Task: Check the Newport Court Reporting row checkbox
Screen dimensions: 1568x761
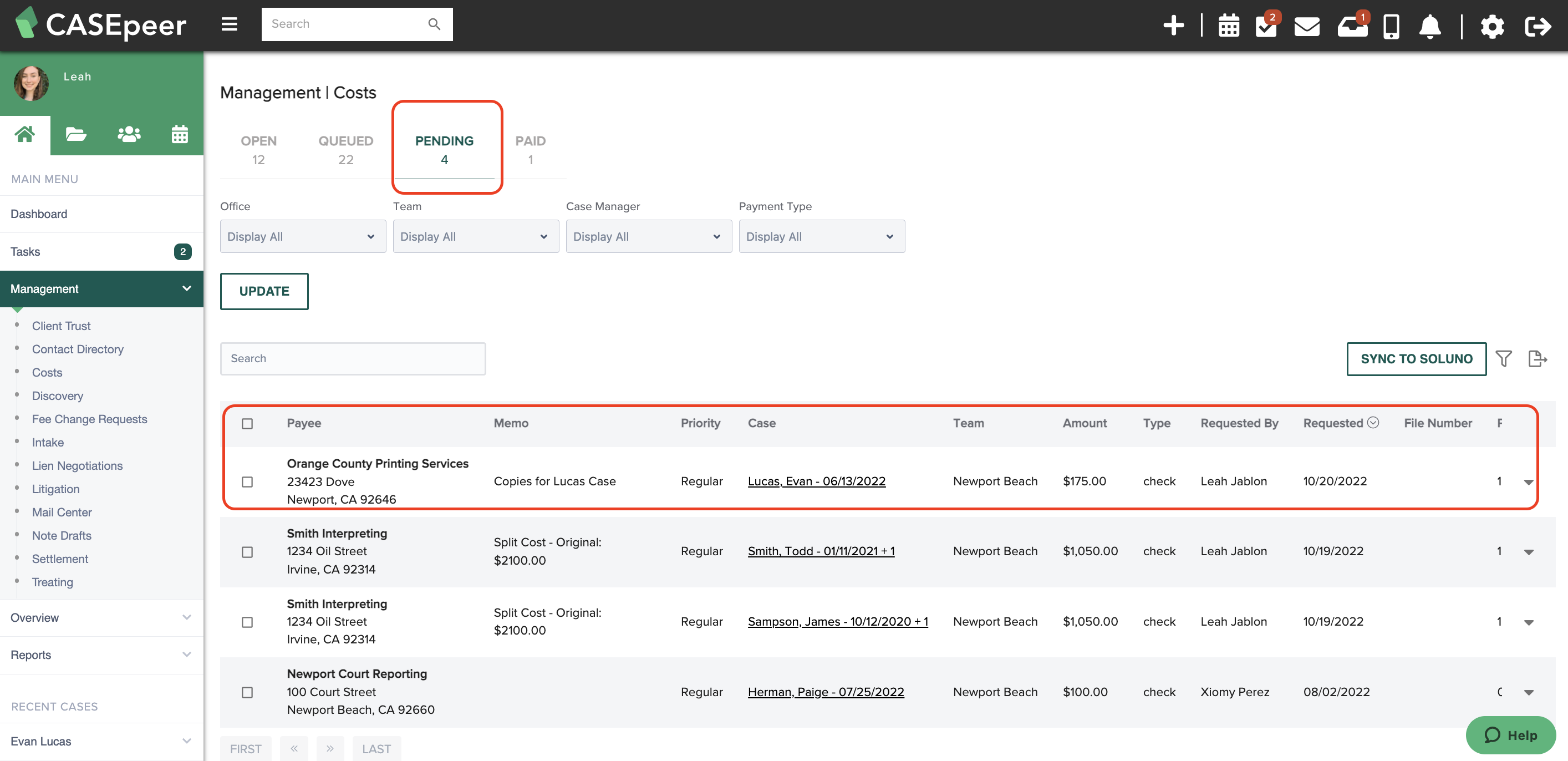Action: click(248, 692)
